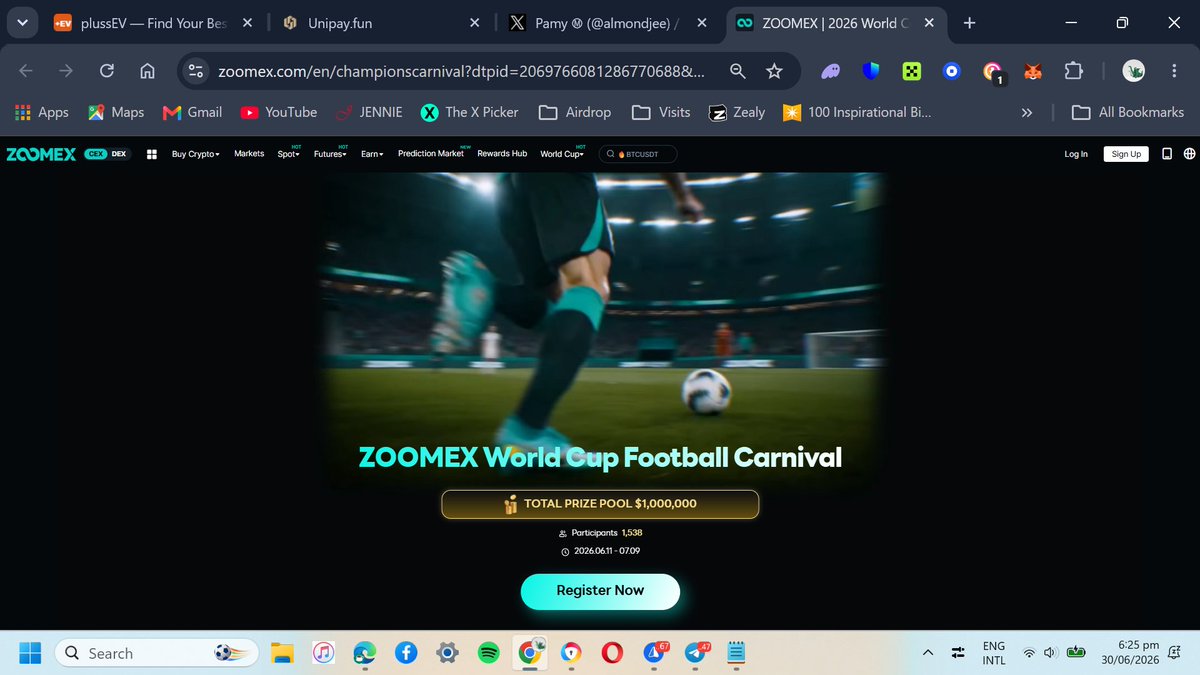Click the Total Prize Pool banner
Image resolution: width=1200 pixels, height=675 pixels.
coord(600,504)
